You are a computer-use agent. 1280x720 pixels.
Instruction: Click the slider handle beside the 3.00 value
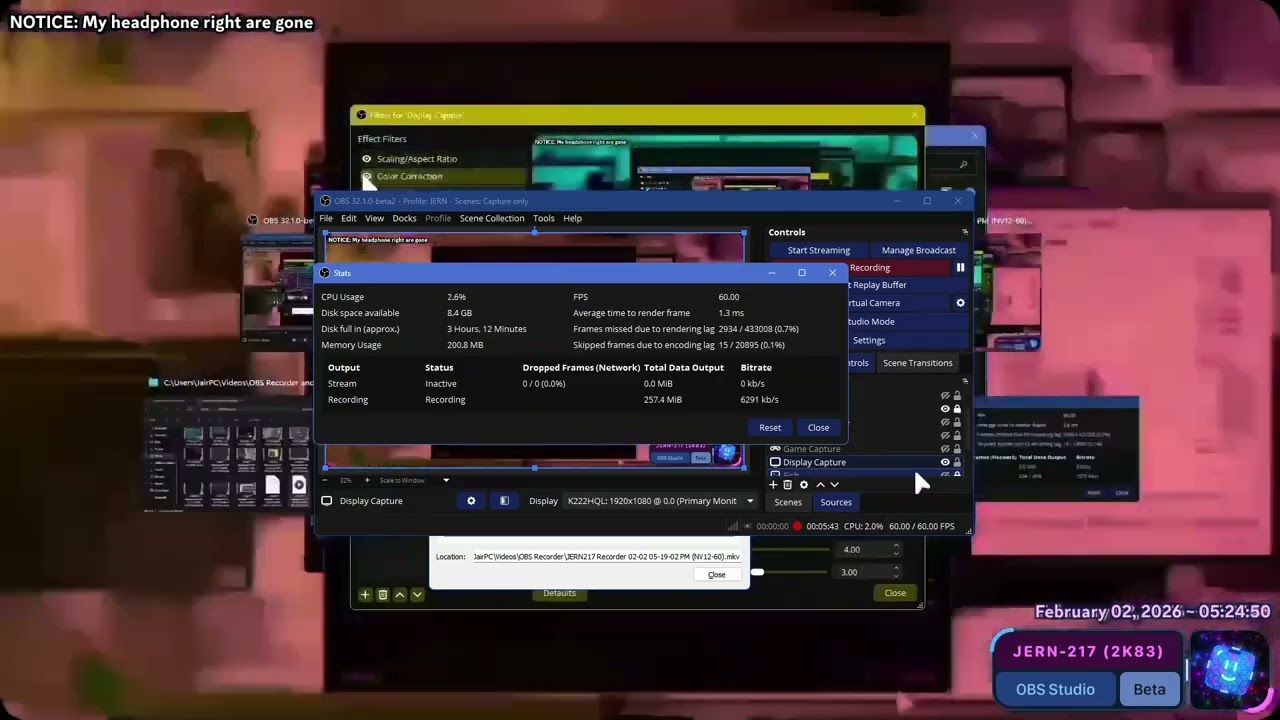point(758,572)
